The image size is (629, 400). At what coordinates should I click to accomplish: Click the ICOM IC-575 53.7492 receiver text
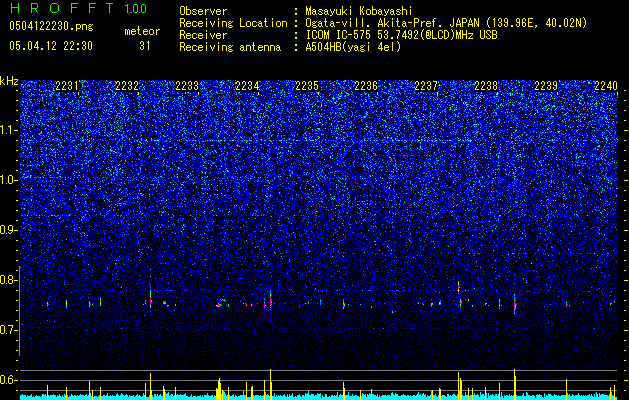point(401,35)
